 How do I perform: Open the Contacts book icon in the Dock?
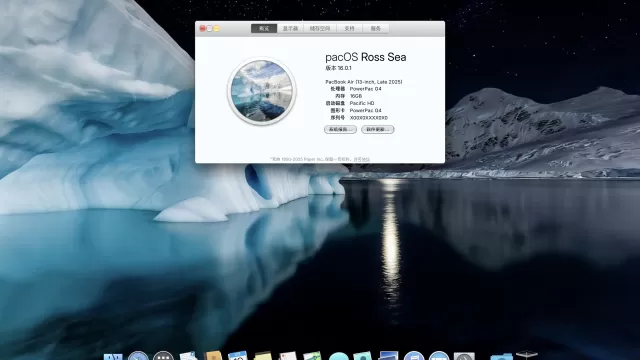coord(213,356)
